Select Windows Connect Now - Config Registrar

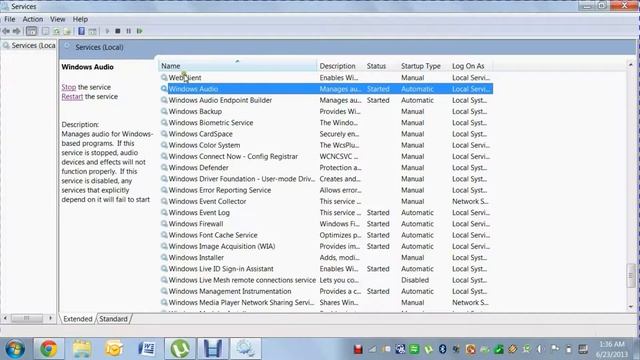(327, 156)
